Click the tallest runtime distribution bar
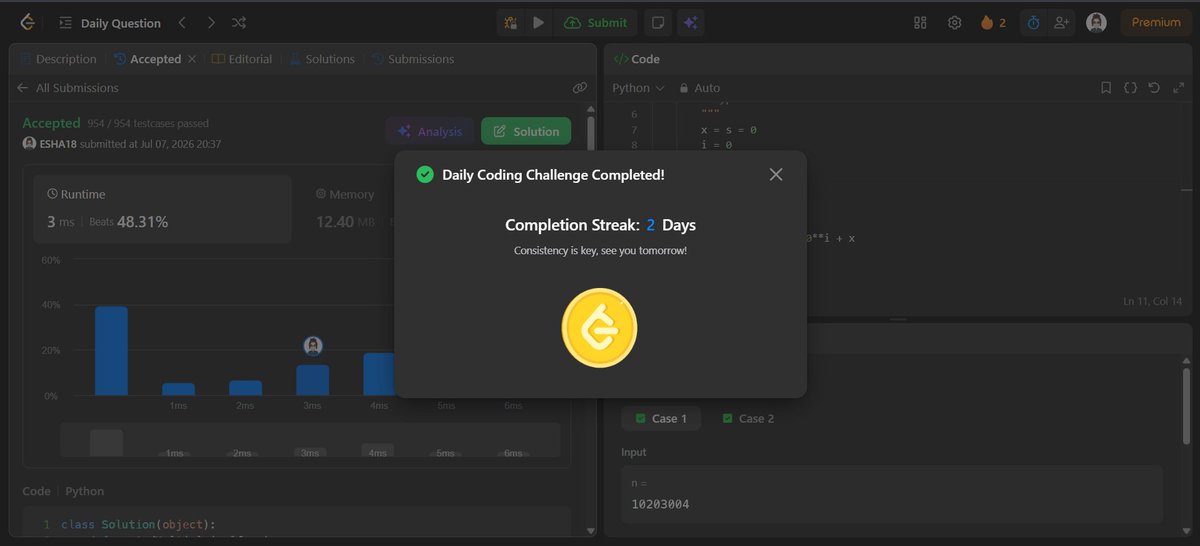Viewport: 1200px width, 546px height. (111, 351)
